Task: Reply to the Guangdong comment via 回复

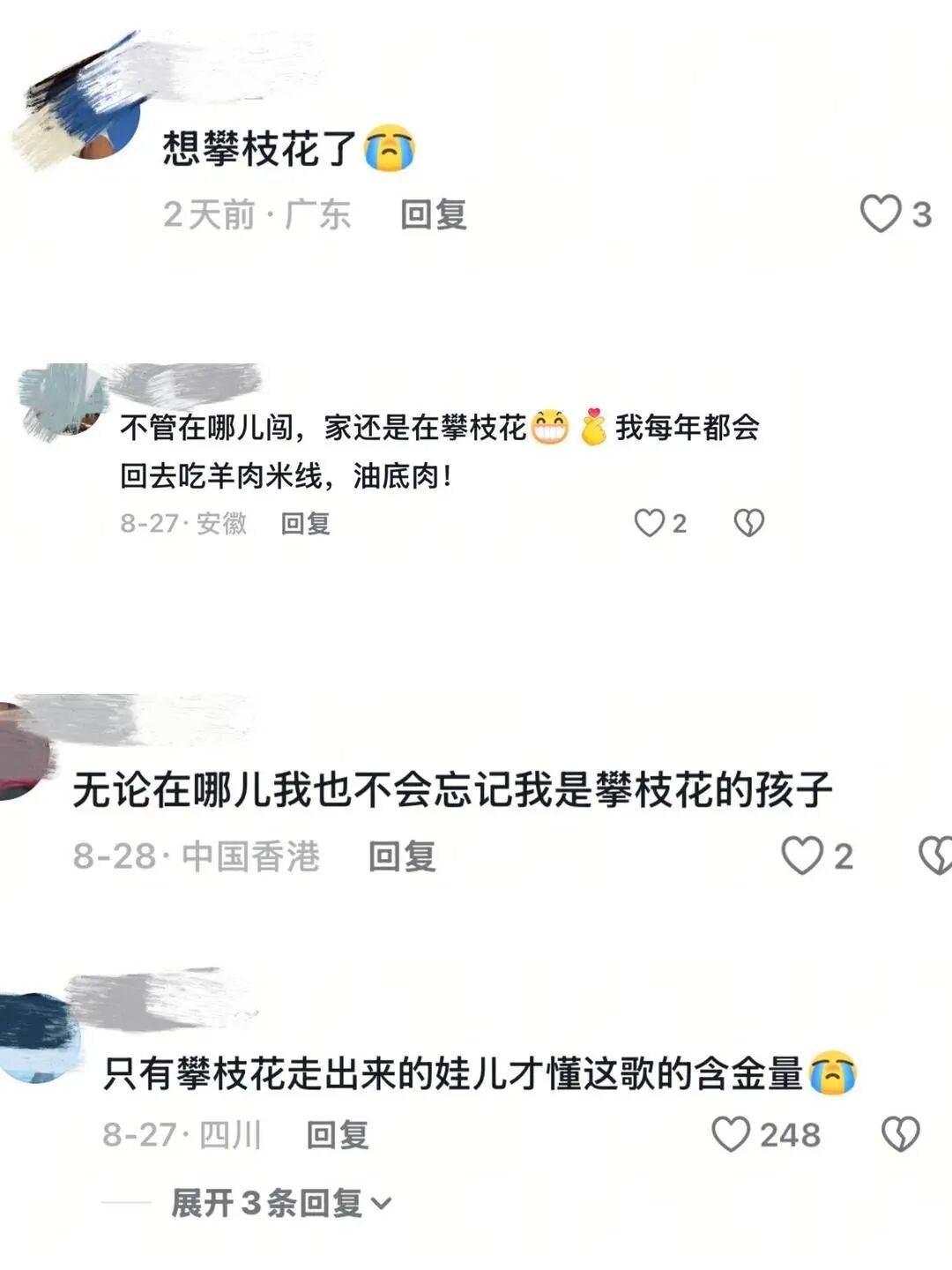Action: [433, 214]
